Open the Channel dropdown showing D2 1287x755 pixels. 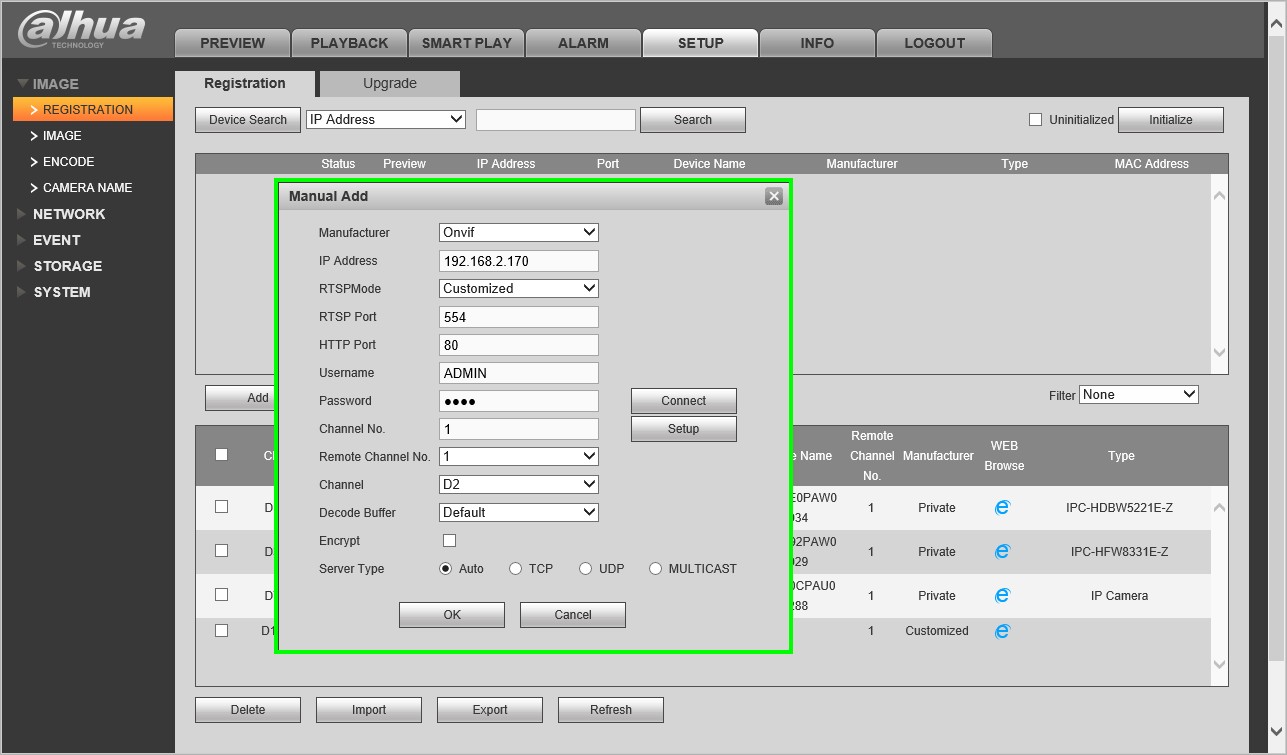coord(519,484)
